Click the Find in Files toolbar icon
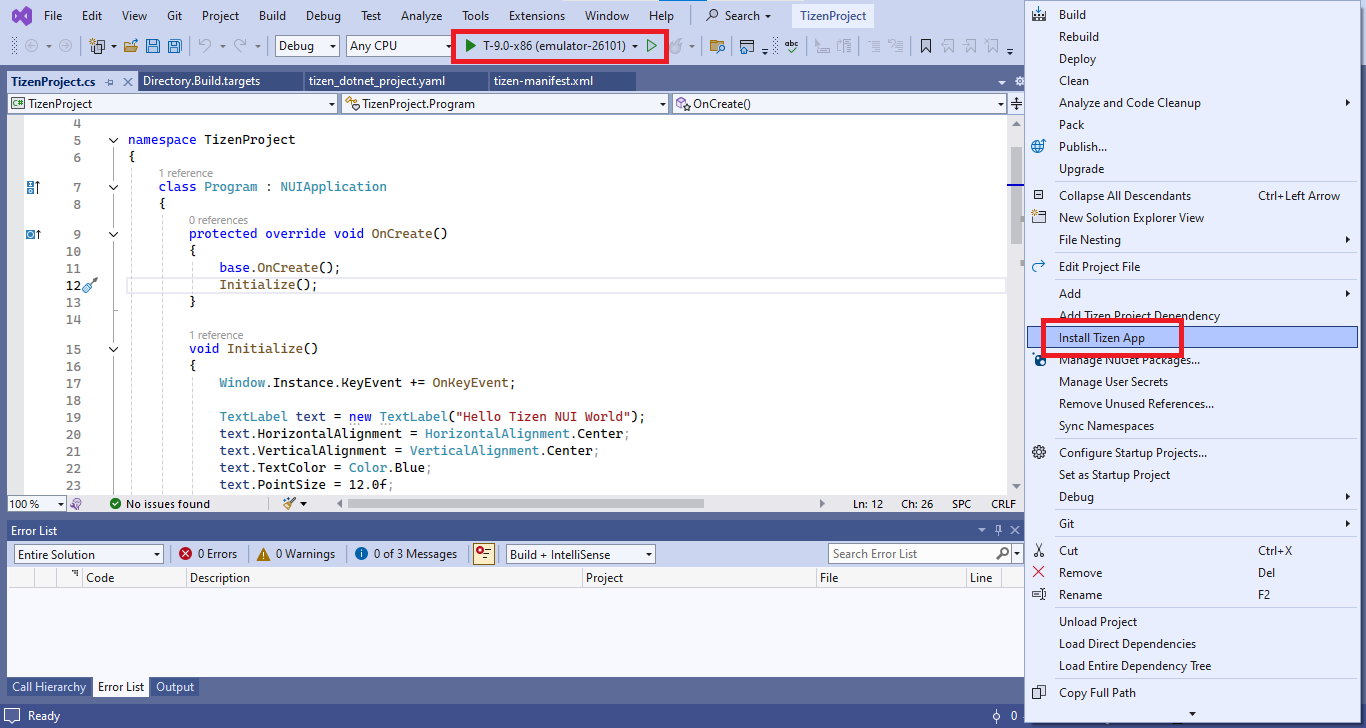This screenshot has height=728, width=1366. [716, 46]
